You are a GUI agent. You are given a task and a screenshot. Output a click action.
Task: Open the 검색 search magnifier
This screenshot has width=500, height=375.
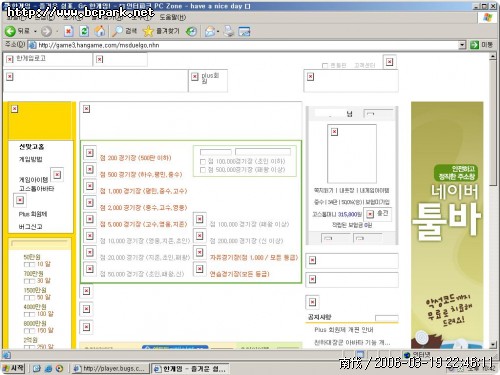124,31
